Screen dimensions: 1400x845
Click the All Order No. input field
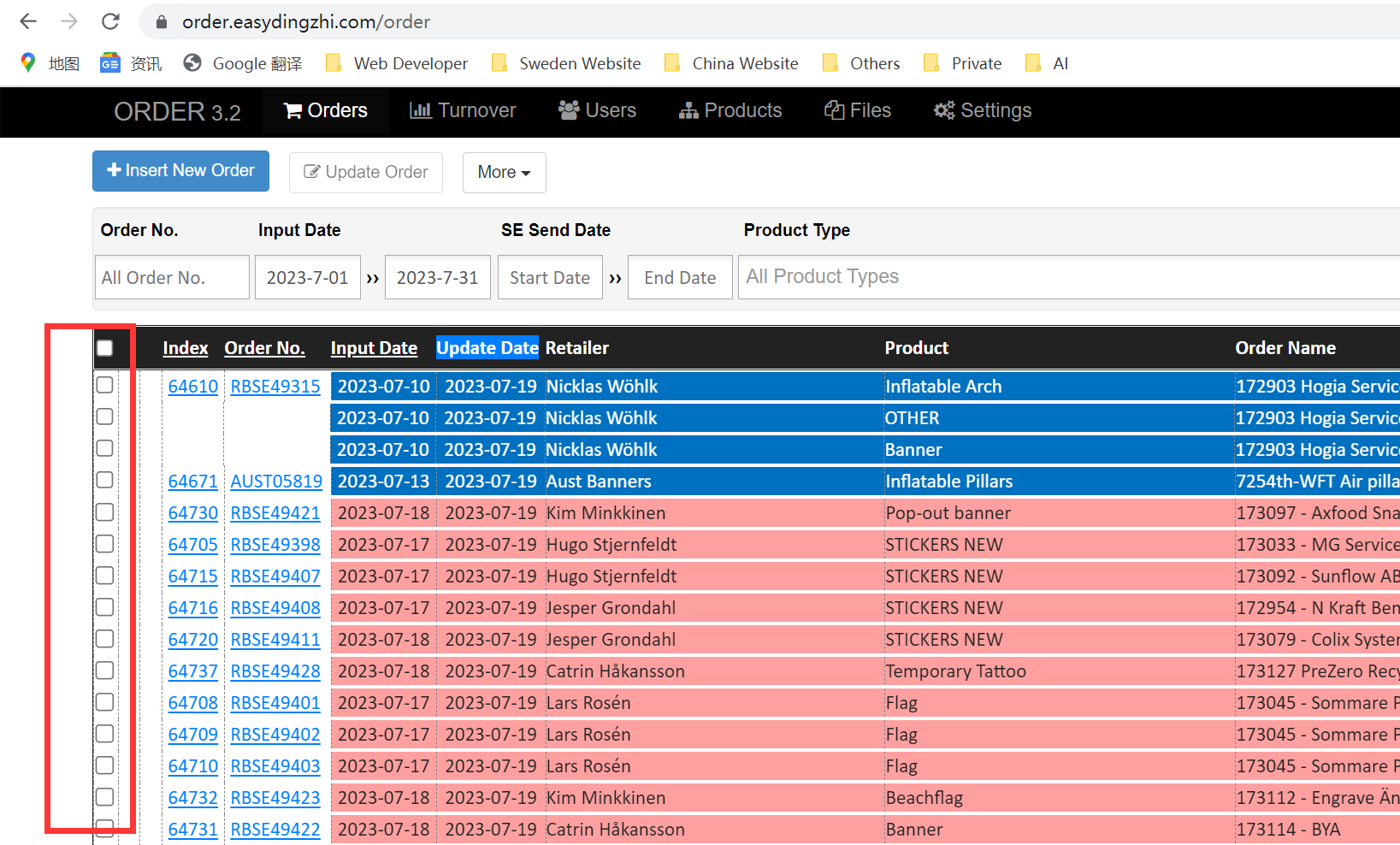[x=172, y=278]
